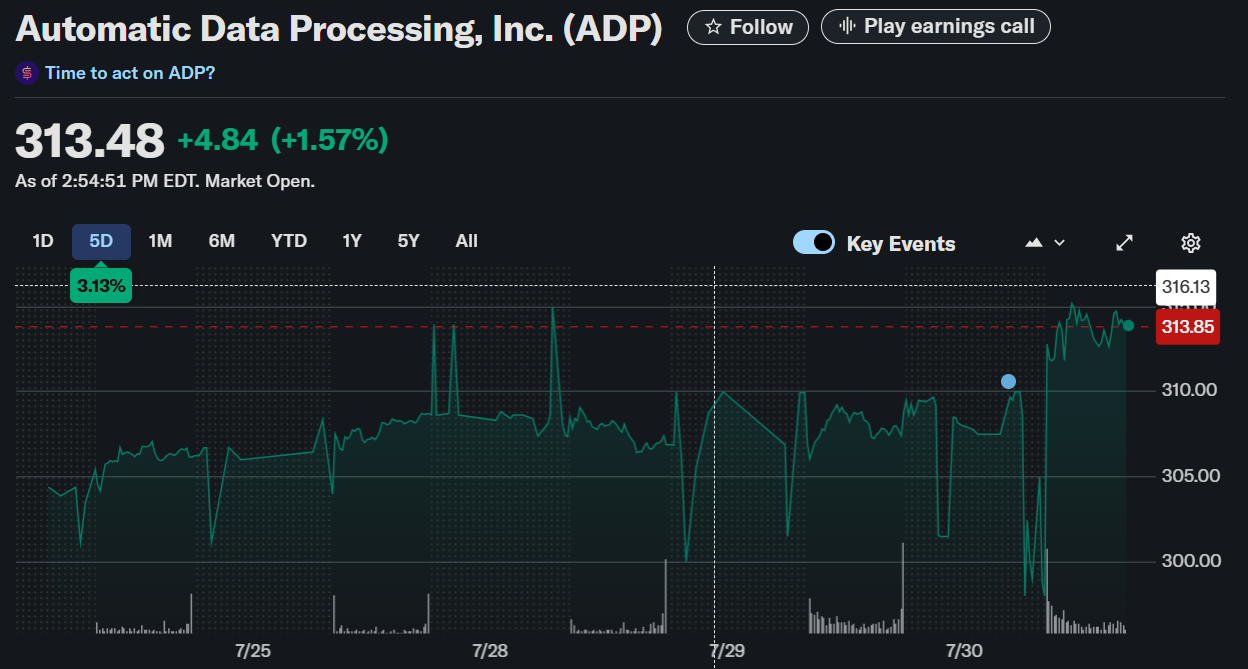1248x669 pixels.
Task: Click the red 313.85 price label
Action: pos(1188,326)
